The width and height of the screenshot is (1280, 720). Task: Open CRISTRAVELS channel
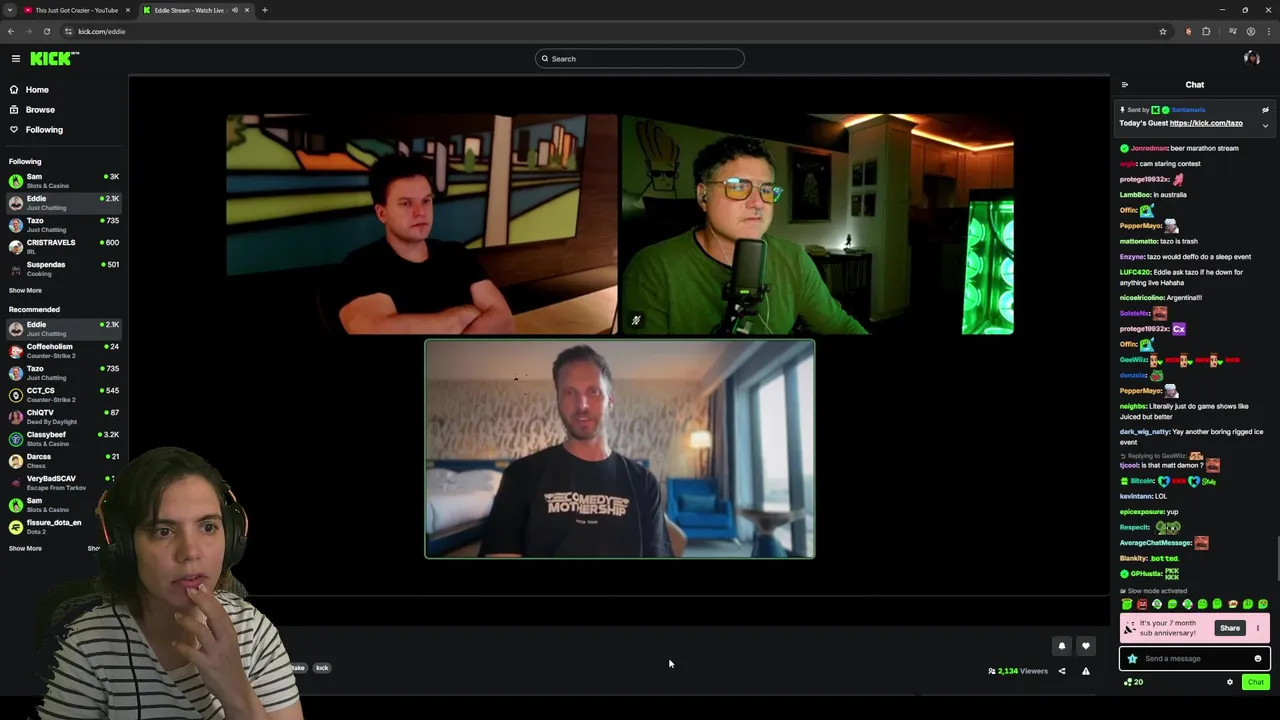coord(63,247)
